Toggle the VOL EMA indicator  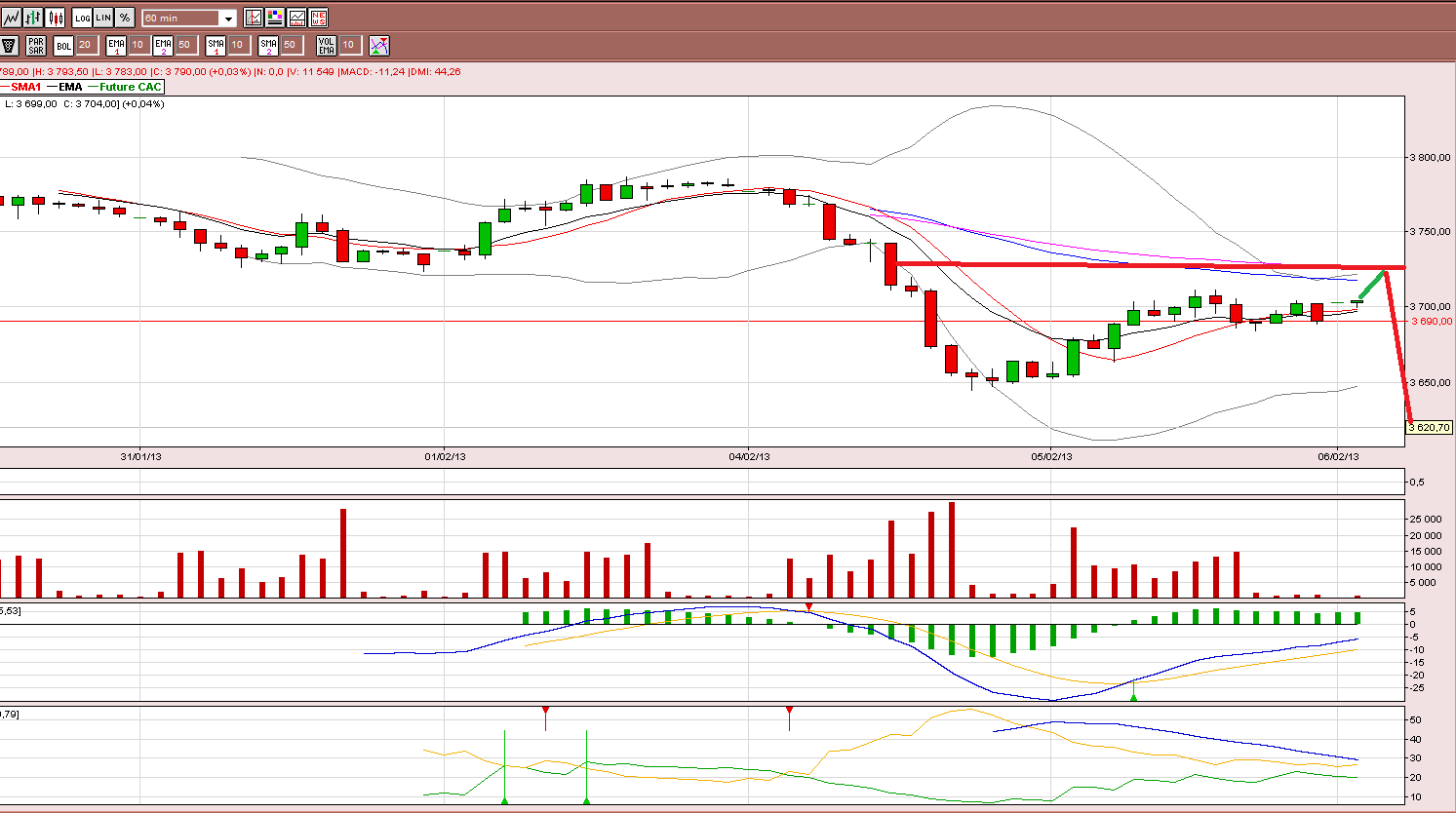pos(327,45)
